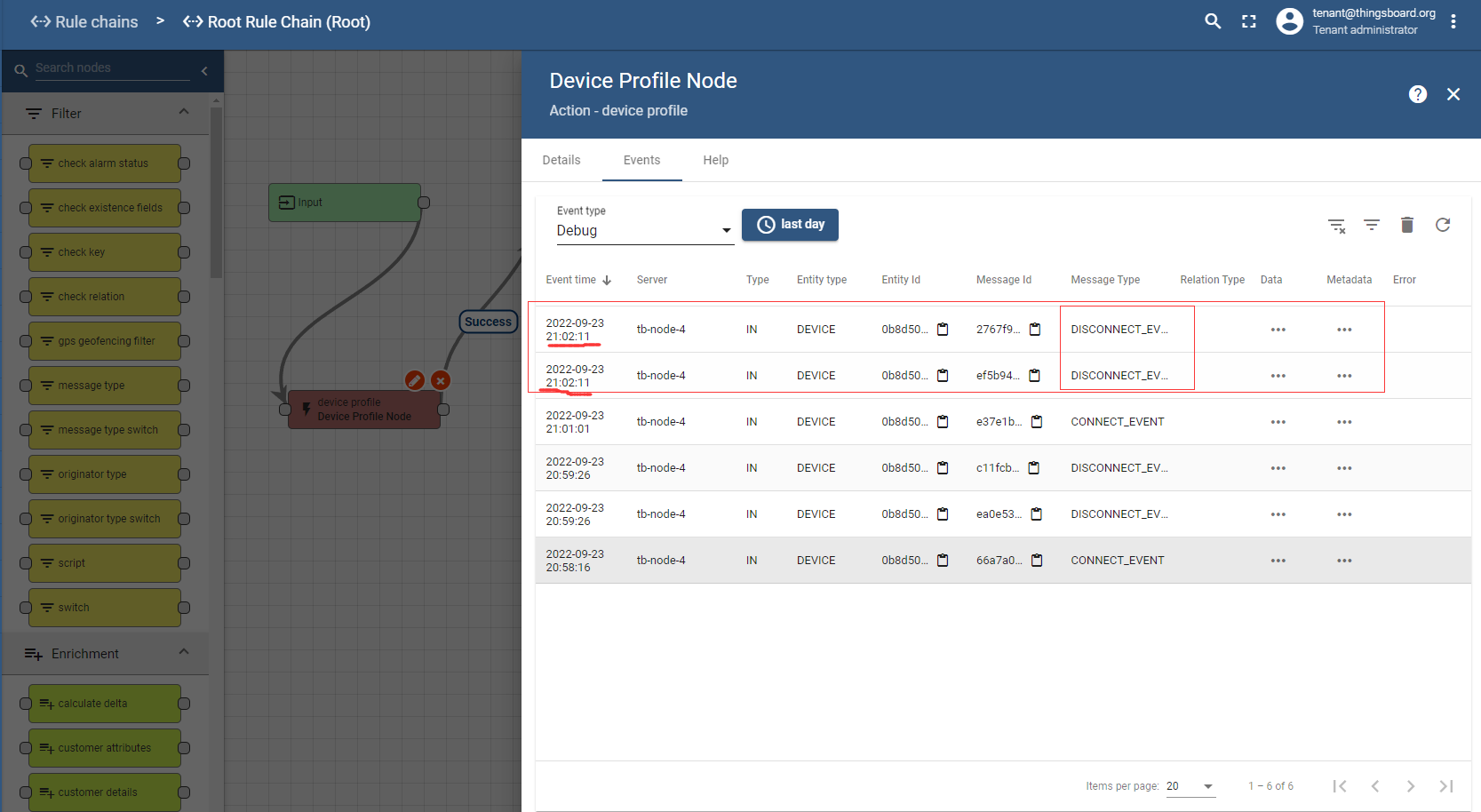Open the help question mark icon
The height and width of the screenshot is (812, 1481).
tap(1418, 94)
